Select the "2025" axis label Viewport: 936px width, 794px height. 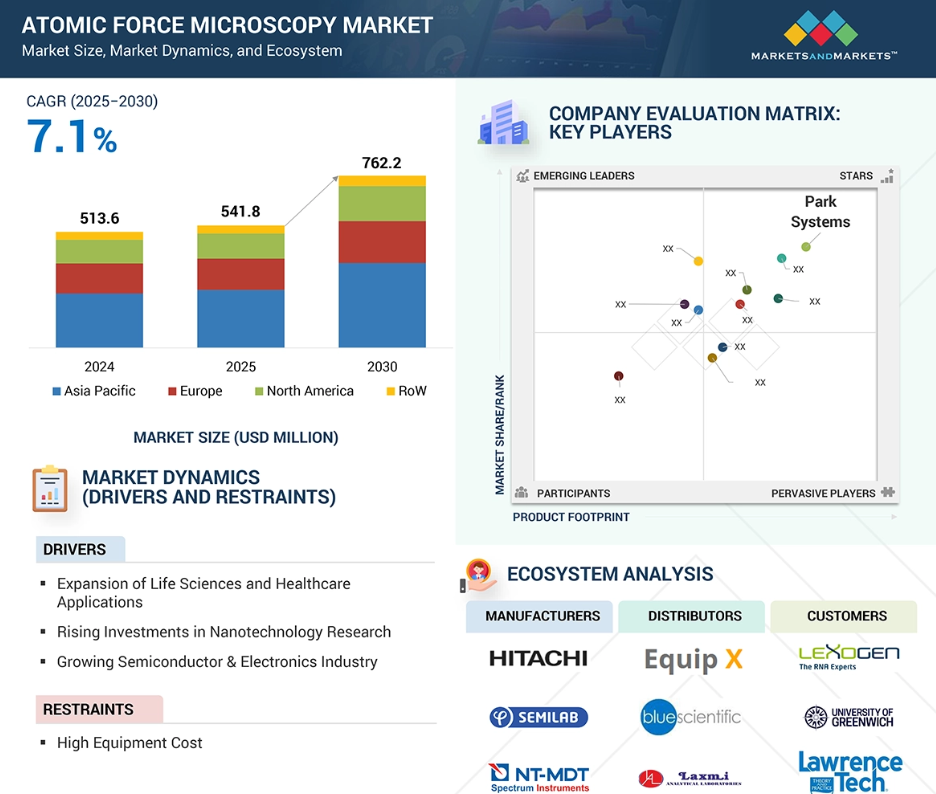click(x=241, y=367)
